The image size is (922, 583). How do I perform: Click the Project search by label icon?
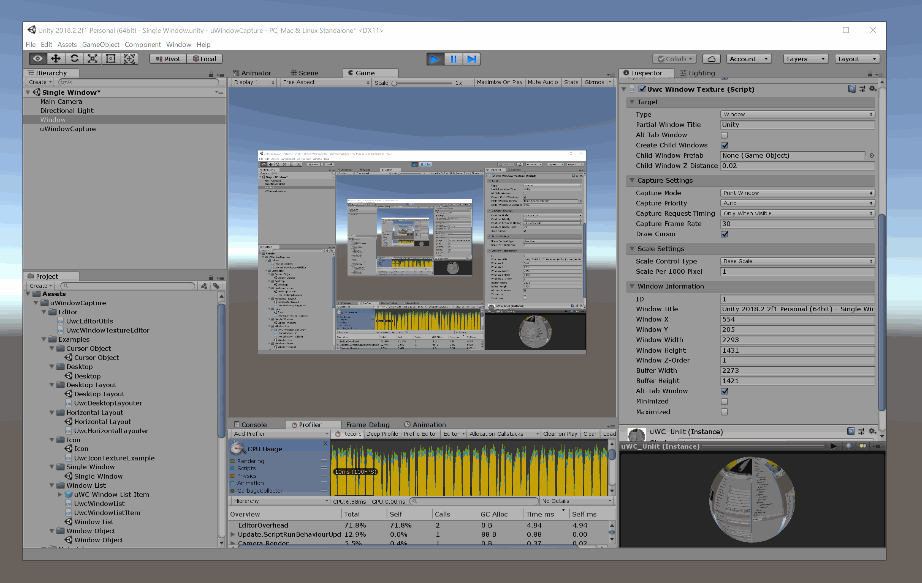pos(216,286)
